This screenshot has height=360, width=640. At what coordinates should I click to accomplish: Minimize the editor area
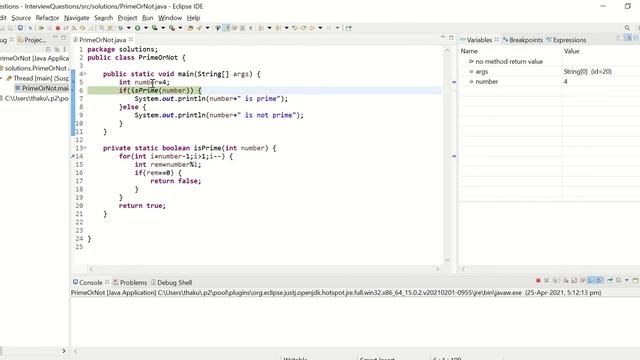click(443, 38)
